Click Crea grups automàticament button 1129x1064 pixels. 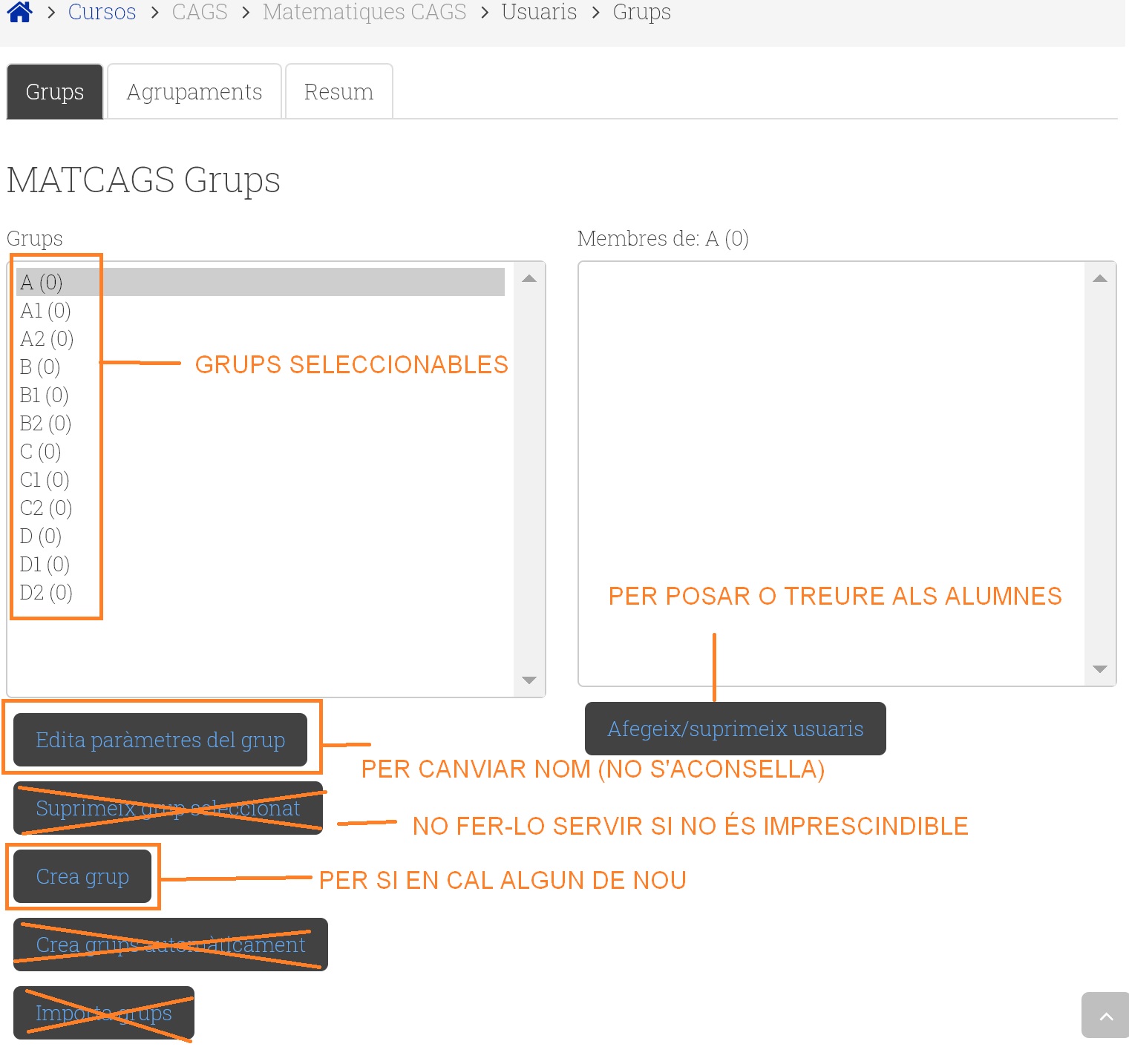(171, 945)
